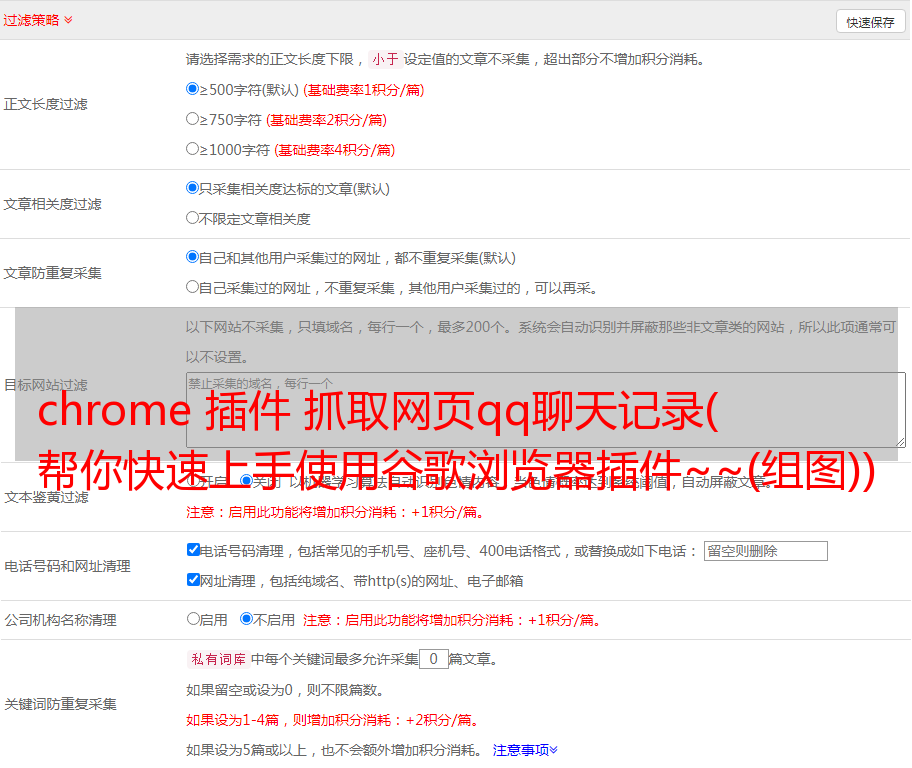
Task: Select 自己和其他用户采集过的网址 no-repeat option
Action: 192,257
